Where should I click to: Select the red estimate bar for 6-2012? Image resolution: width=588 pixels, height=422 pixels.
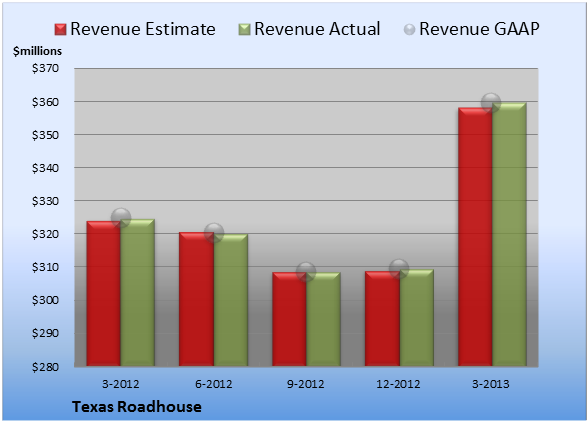point(196,299)
